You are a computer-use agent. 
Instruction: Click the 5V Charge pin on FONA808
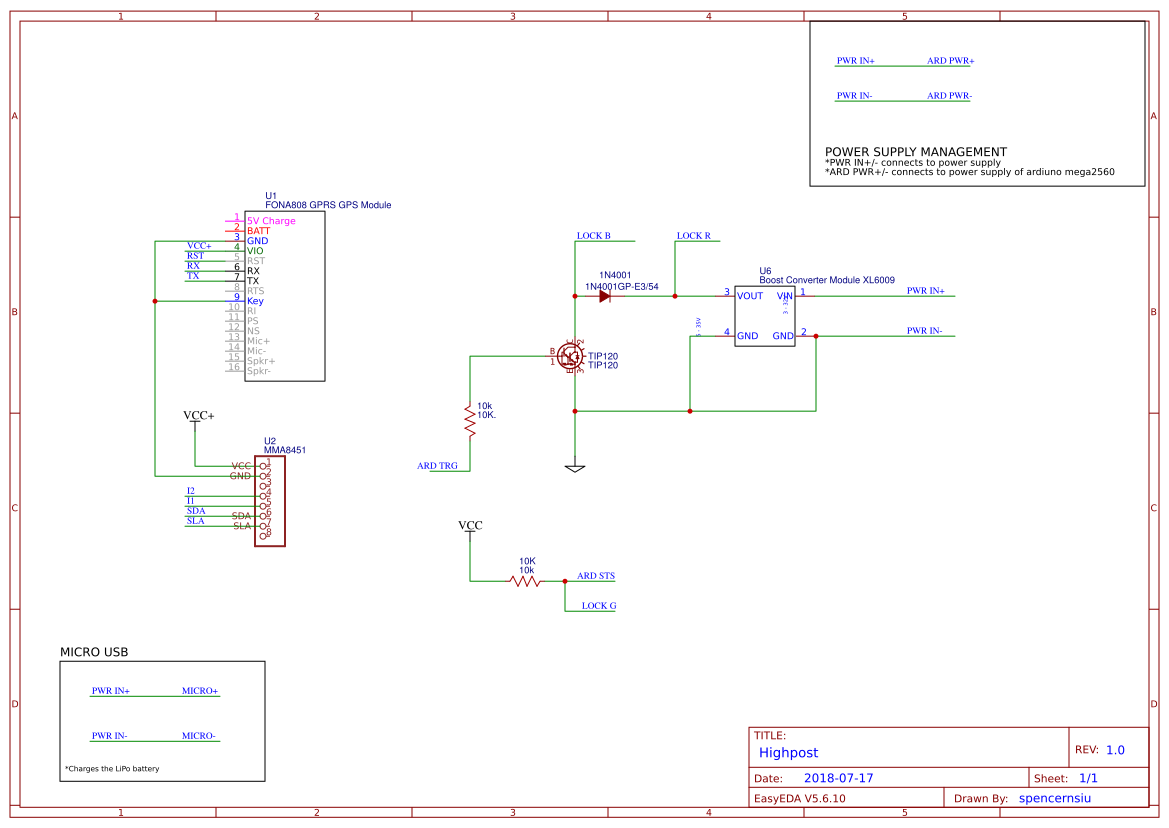270,221
